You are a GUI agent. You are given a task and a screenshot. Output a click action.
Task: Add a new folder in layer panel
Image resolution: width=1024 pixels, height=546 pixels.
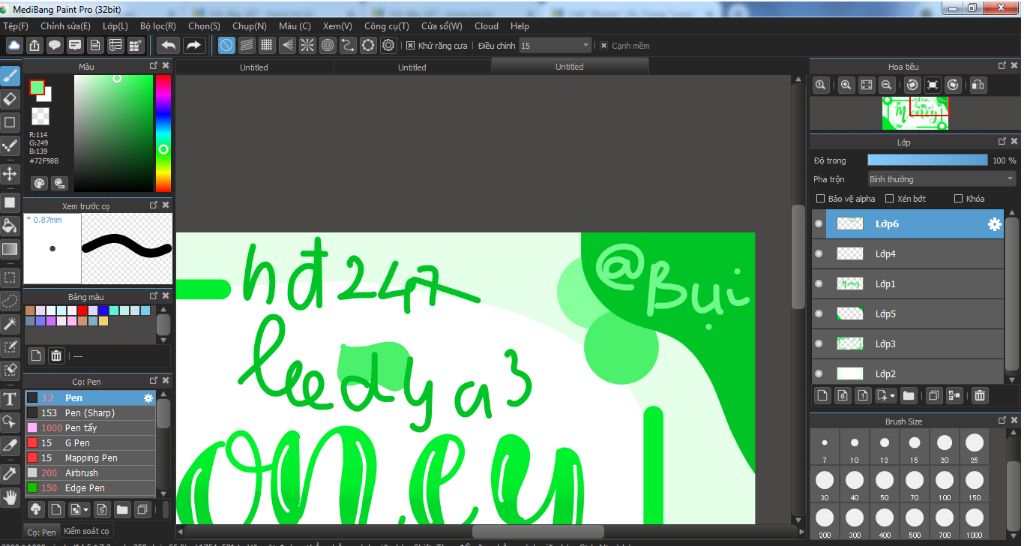tap(908, 395)
